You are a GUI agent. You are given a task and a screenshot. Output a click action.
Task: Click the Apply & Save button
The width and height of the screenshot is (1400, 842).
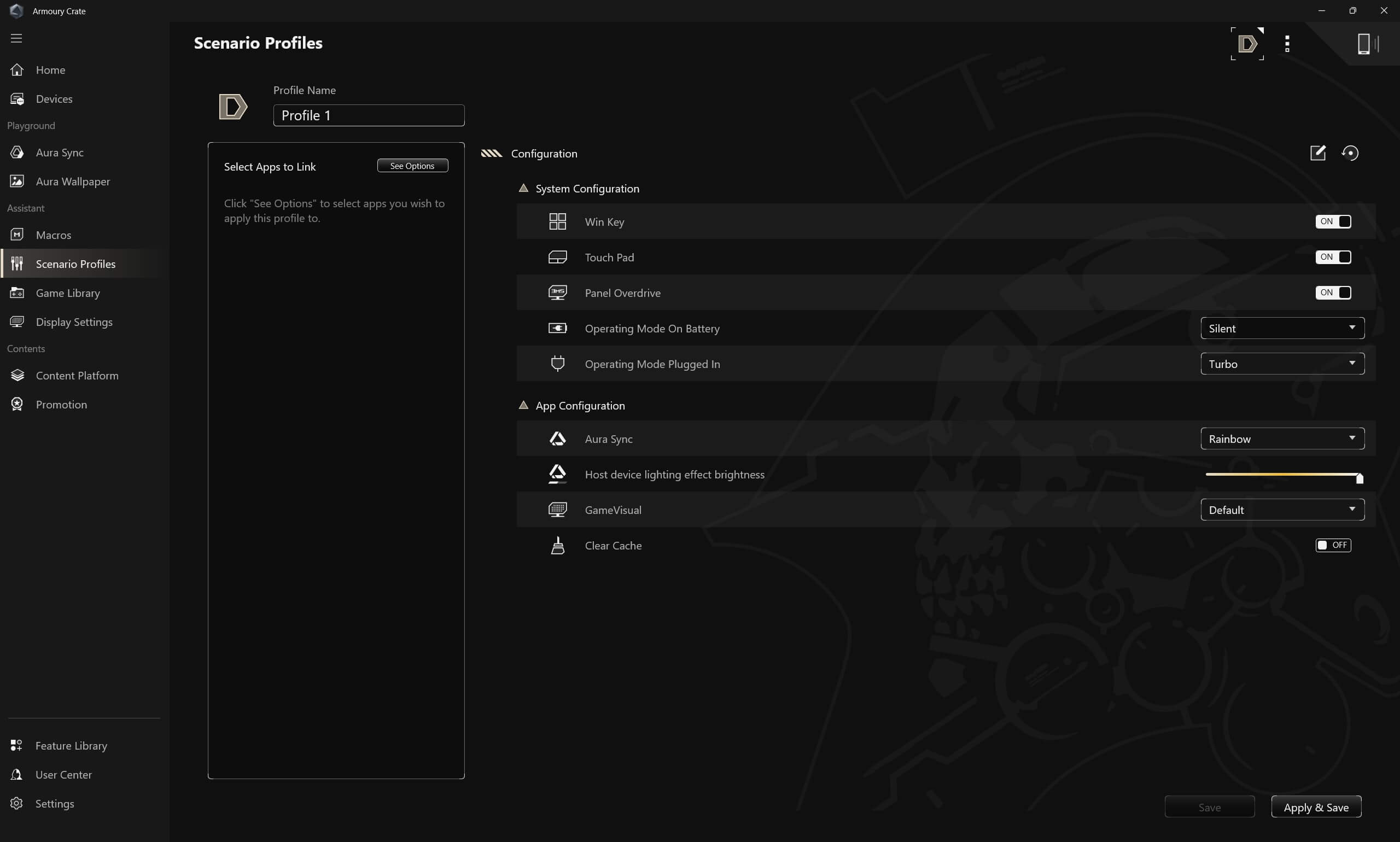tap(1315, 807)
